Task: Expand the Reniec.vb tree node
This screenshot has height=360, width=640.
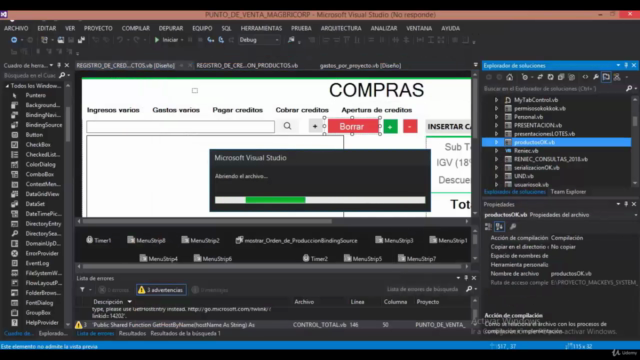Action: [496, 151]
